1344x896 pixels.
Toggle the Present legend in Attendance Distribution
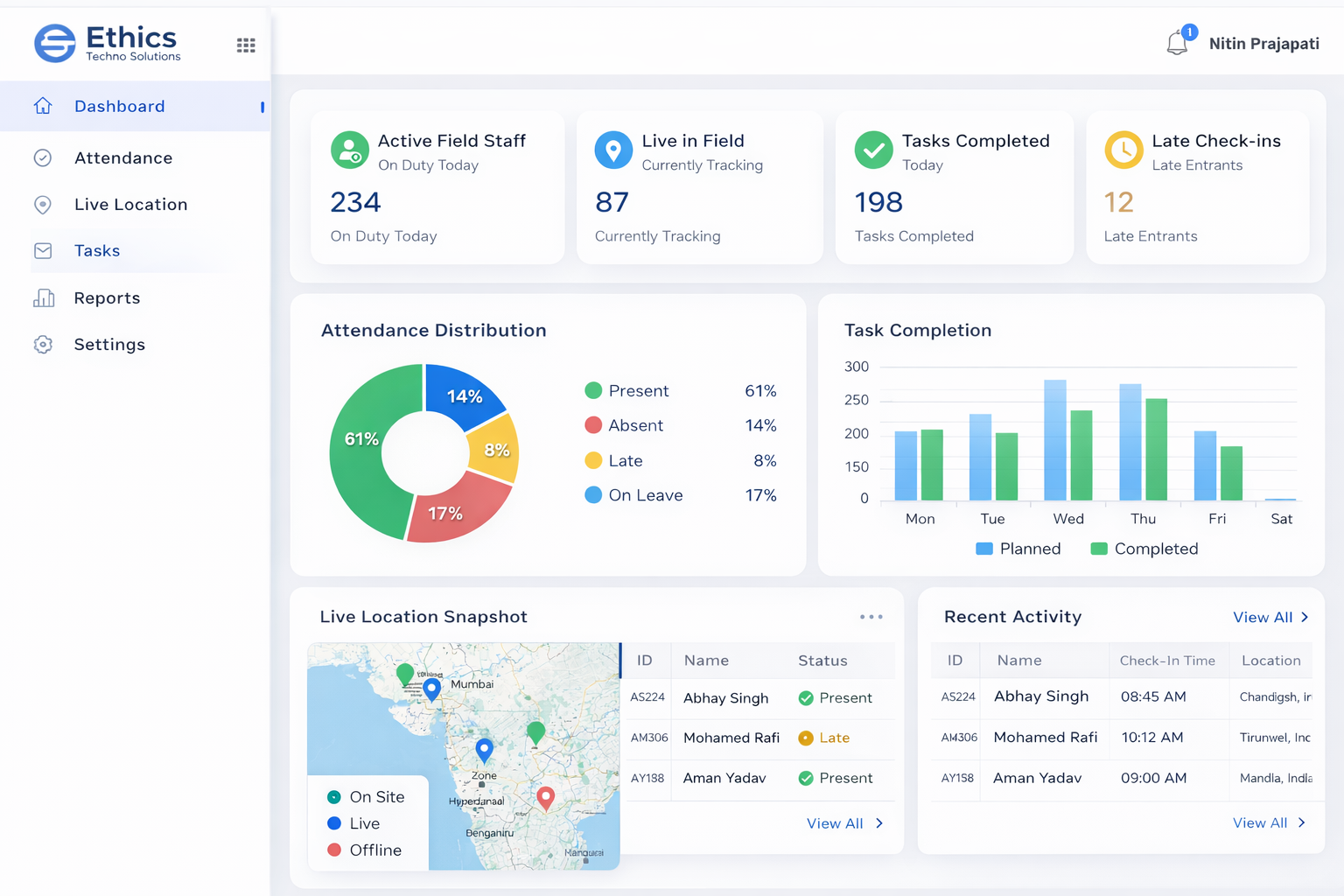point(626,391)
